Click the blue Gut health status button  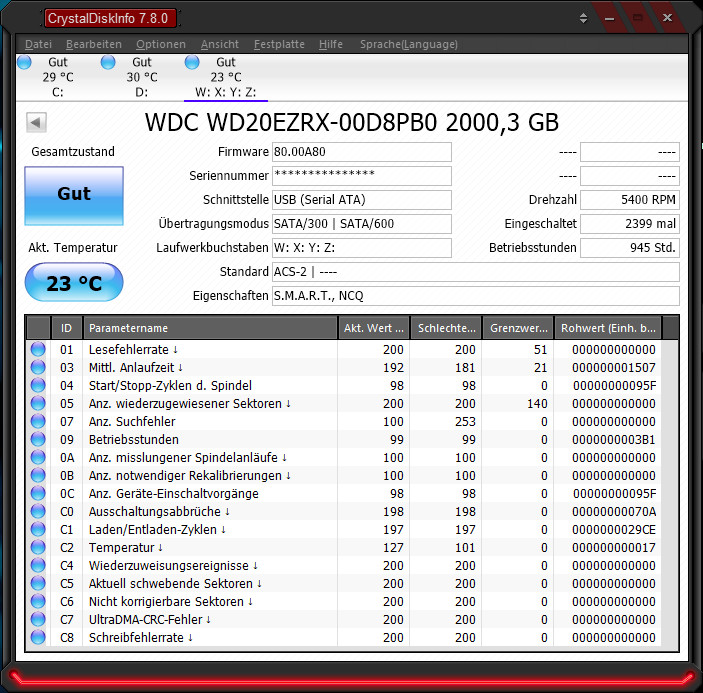[74, 195]
